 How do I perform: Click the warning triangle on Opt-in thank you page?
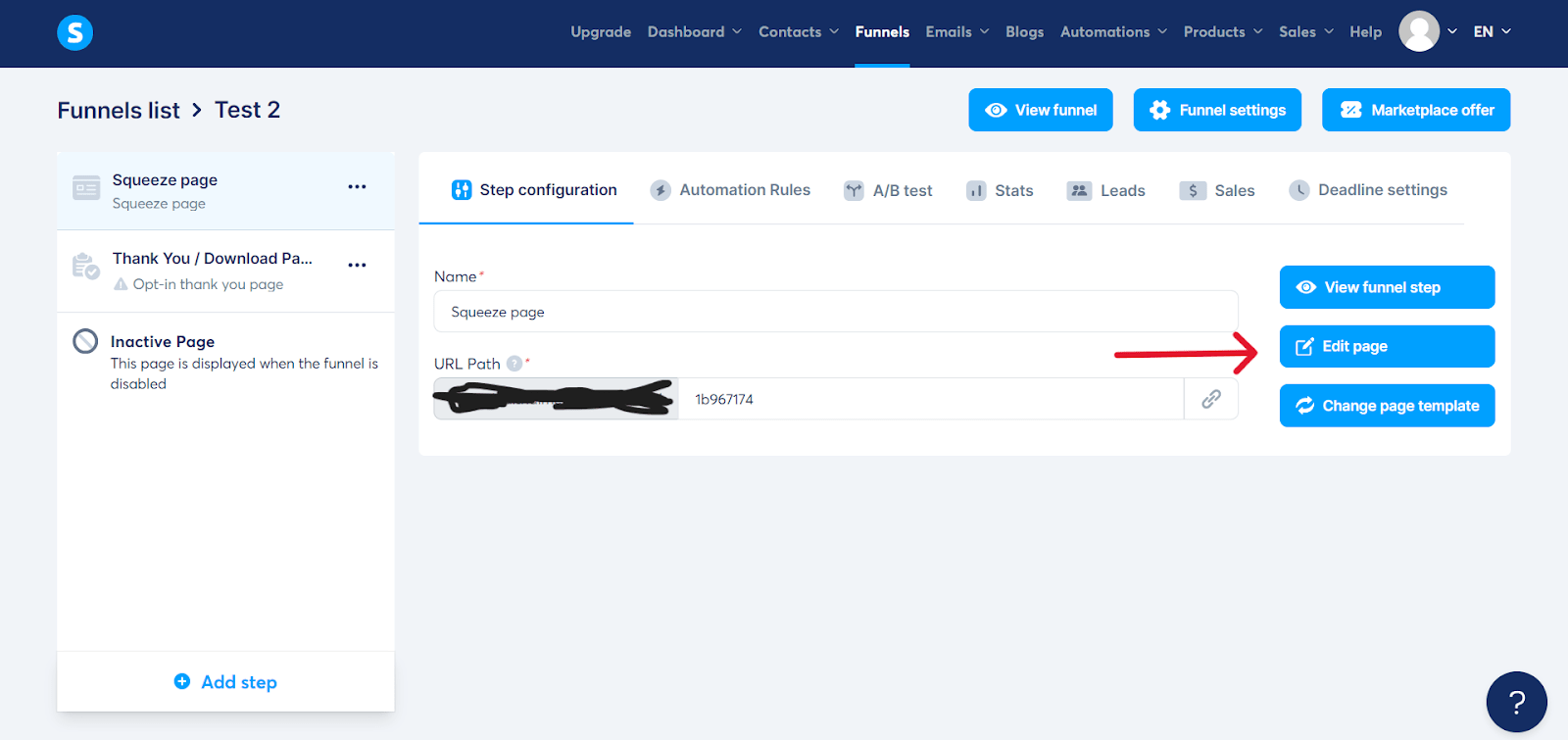click(x=121, y=284)
